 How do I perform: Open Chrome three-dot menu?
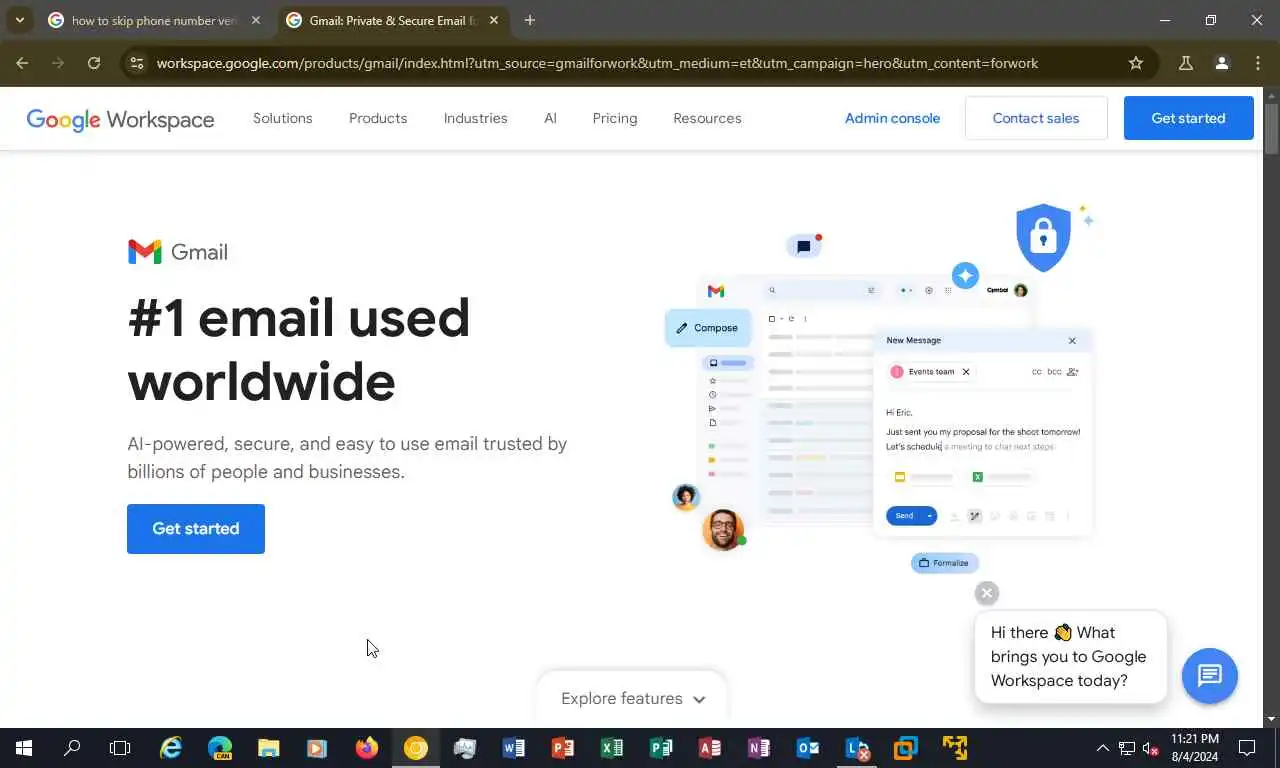coord(1258,63)
